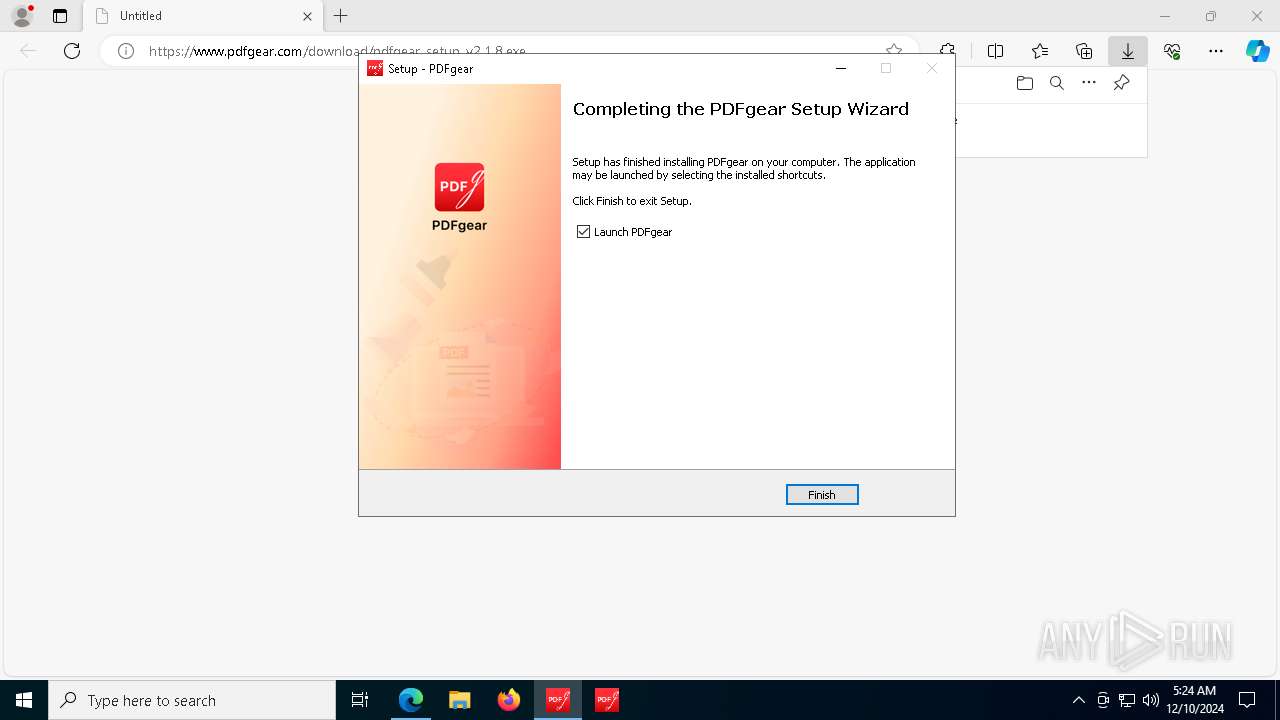Viewport: 1280px width, 720px height.
Task: Select second PDFgear taskbar icon
Action: pyautogui.click(x=607, y=700)
